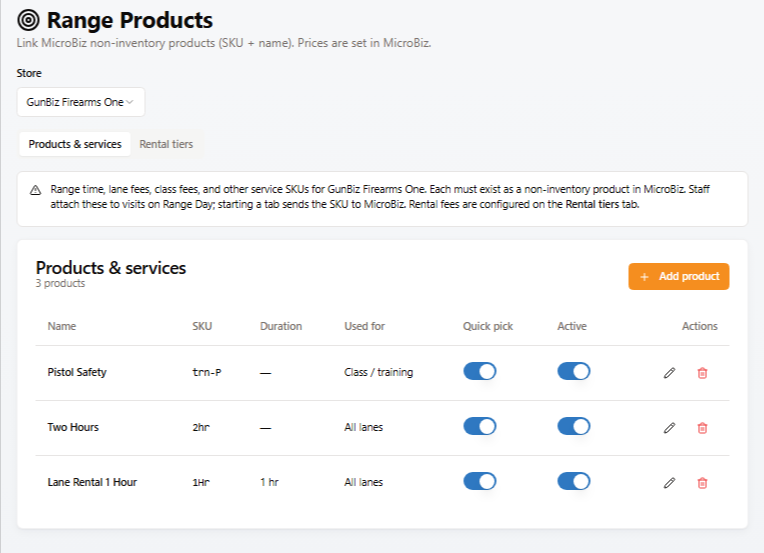
Task: Deactivate the Two Hours product toggle
Action: tap(573, 426)
